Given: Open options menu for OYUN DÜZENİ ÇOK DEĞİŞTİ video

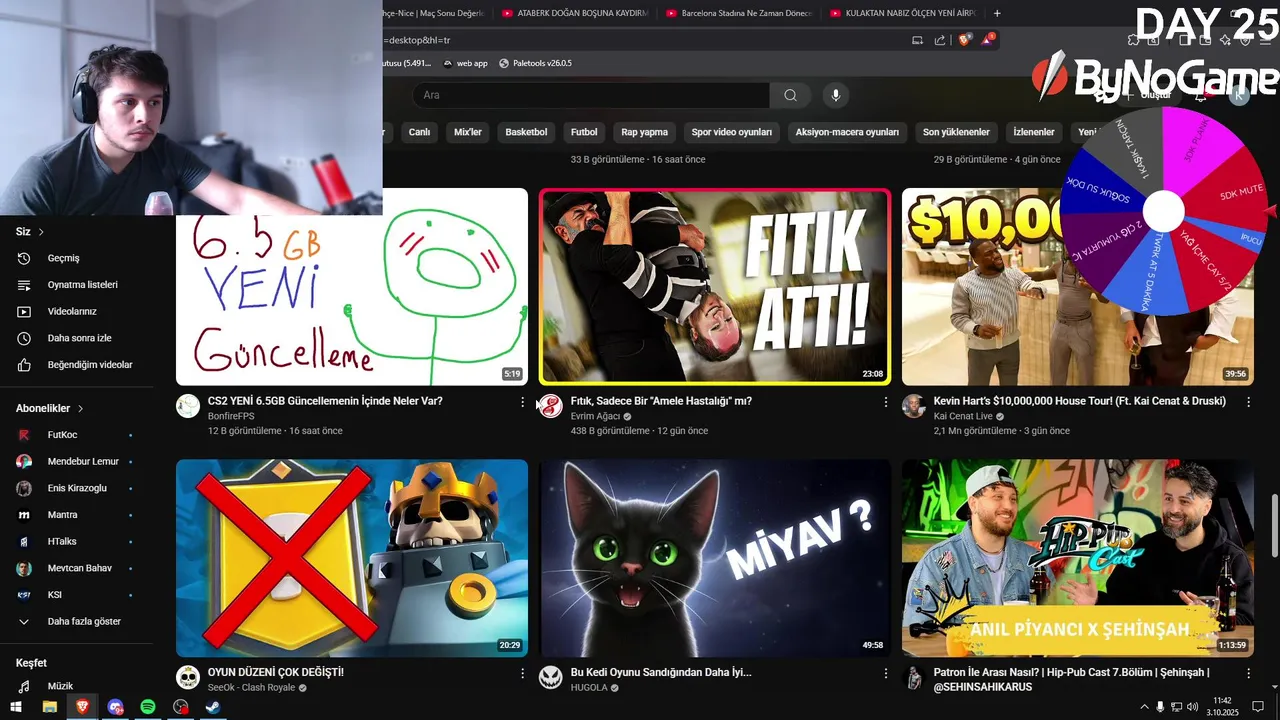Looking at the screenshot, I should pos(522,674).
